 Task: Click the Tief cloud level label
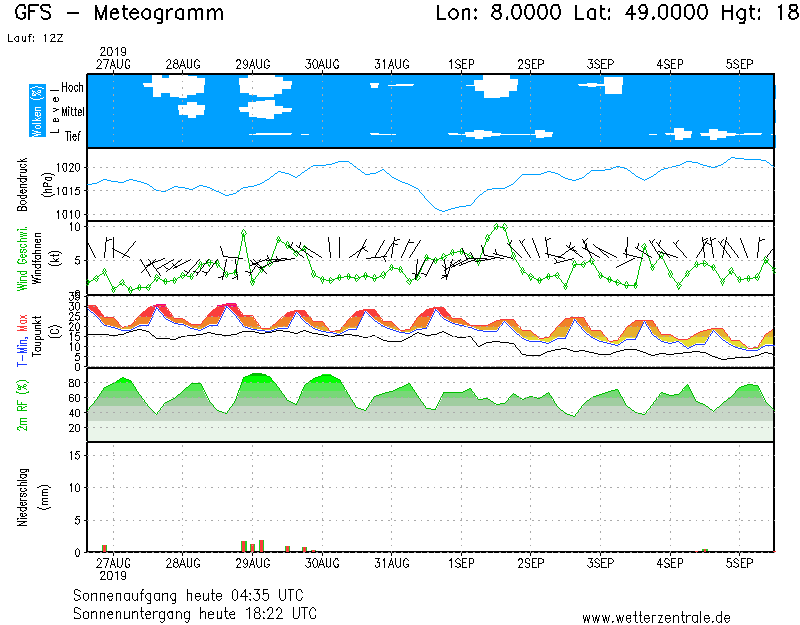(x=72, y=137)
